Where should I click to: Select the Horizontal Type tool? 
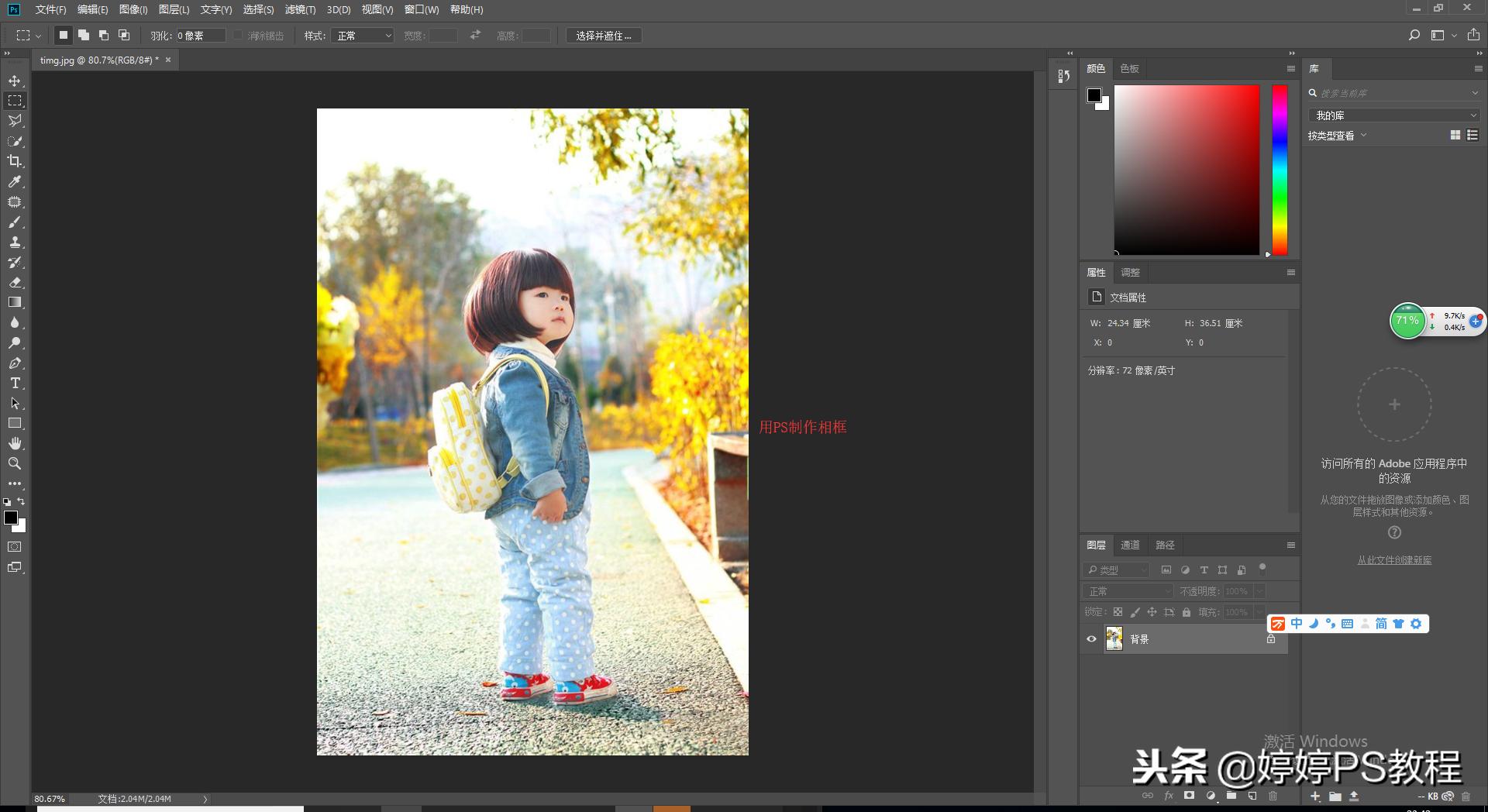coord(15,384)
